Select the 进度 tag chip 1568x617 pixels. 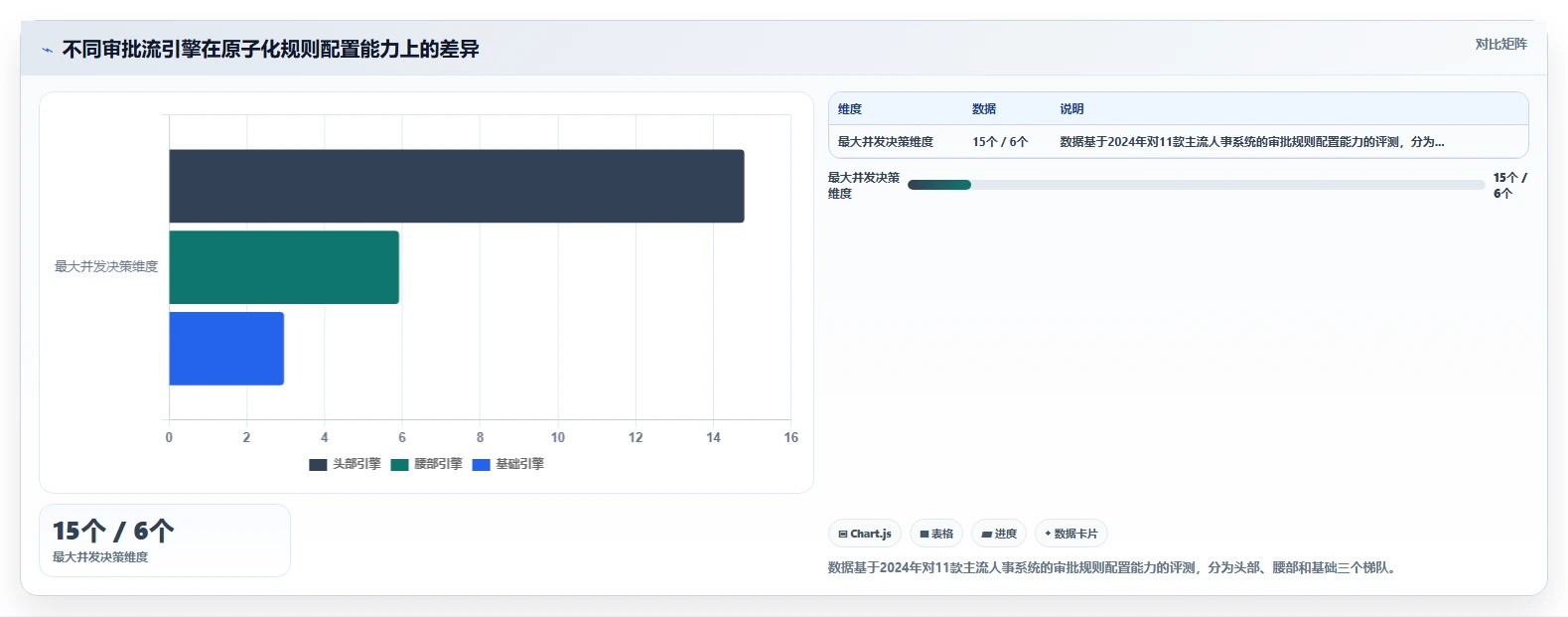click(x=999, y=534)
